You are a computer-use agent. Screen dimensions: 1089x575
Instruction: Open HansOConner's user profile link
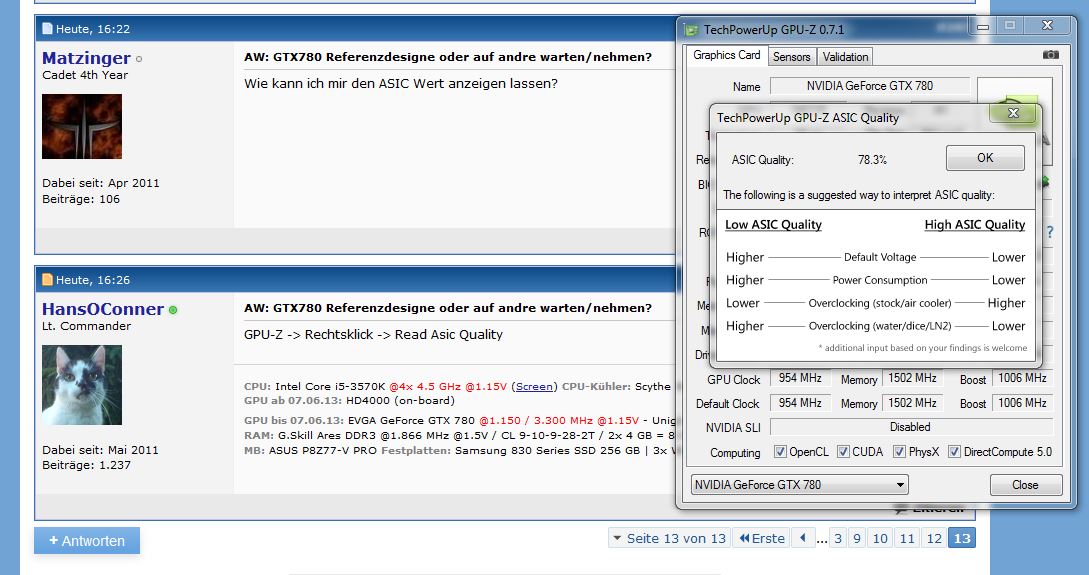103,309
